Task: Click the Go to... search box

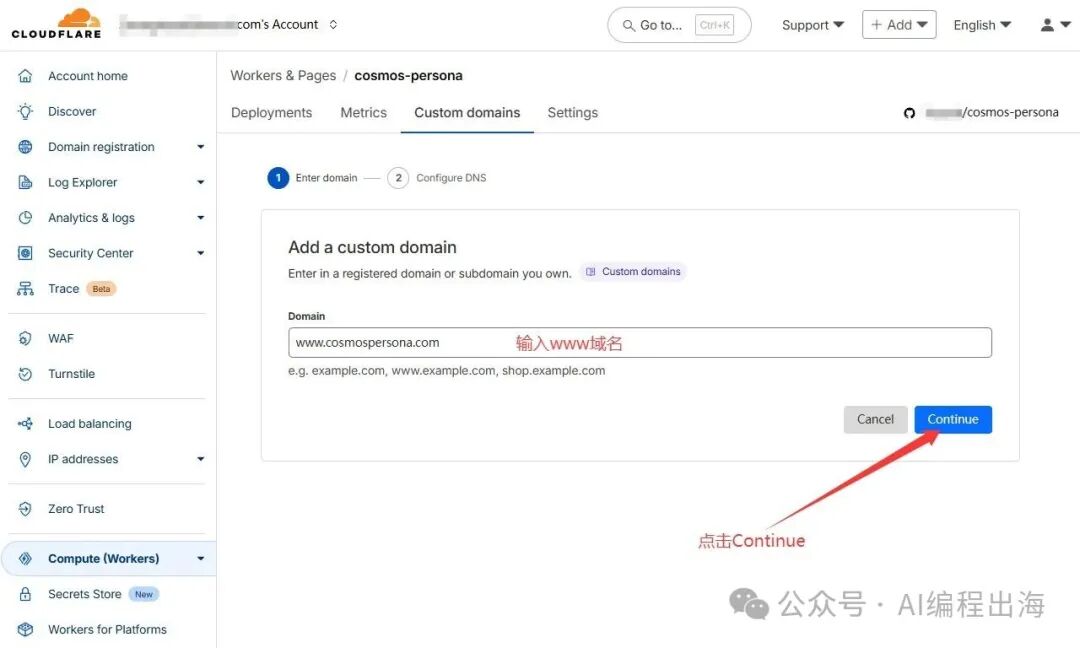Action: pos(678,25)
